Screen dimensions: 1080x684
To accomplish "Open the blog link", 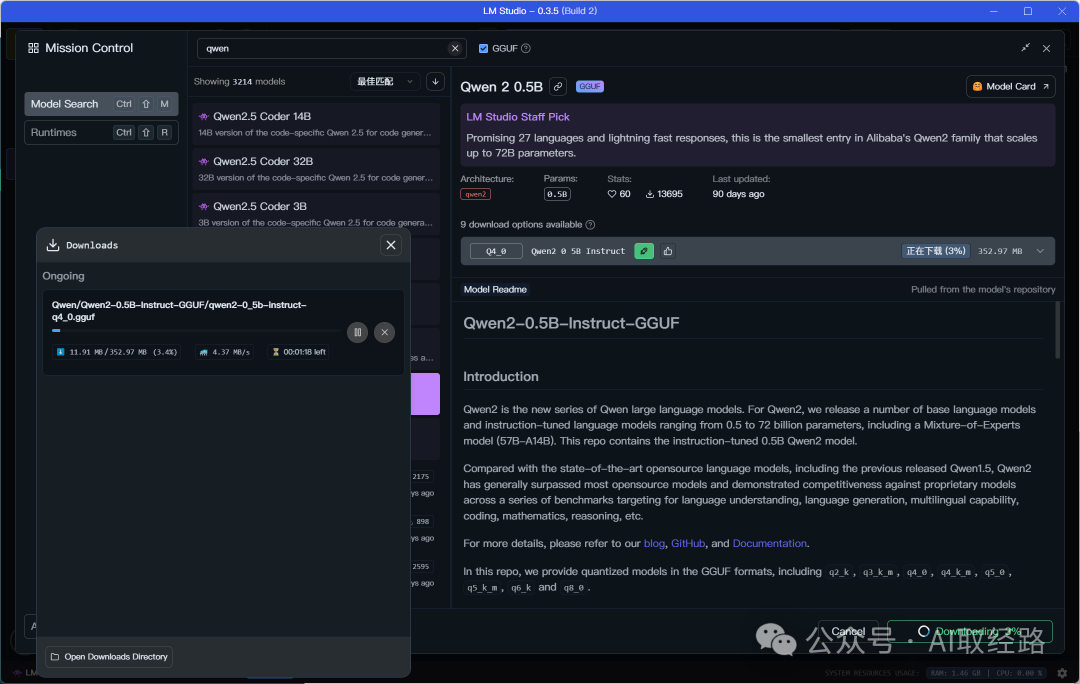I will tap(654, 543).
